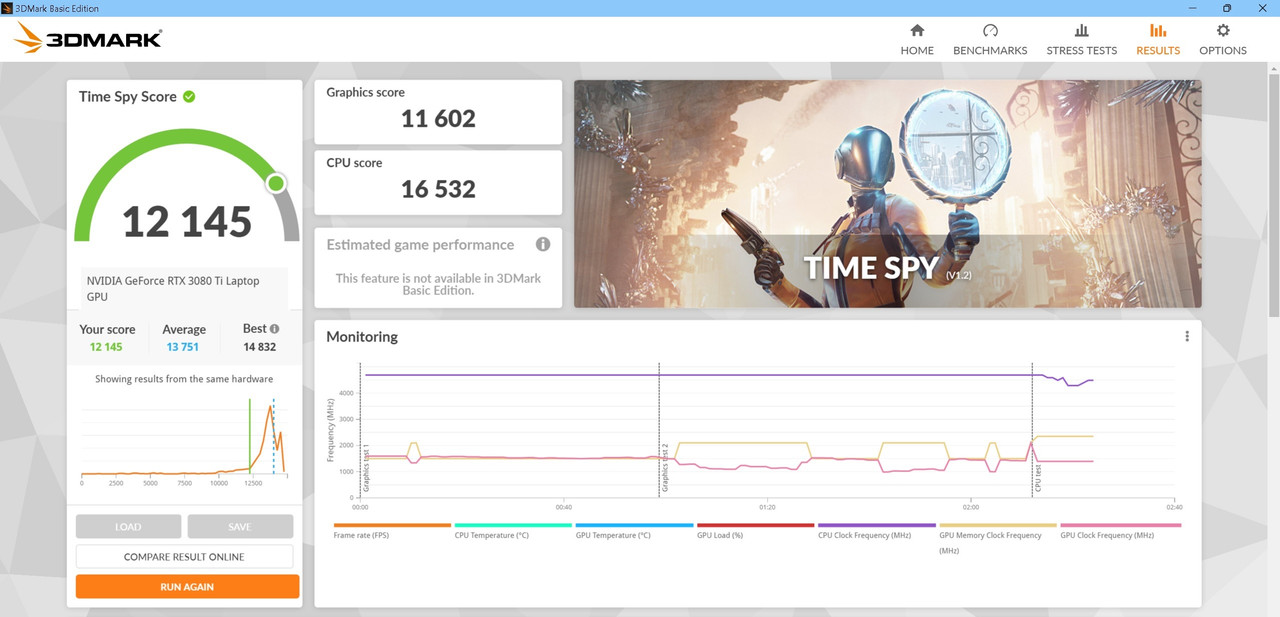This screenshot has width=1280, height=617.
Task: Click the greyed SAVE button
Action: pyautogui.click(x=240, y=527)
